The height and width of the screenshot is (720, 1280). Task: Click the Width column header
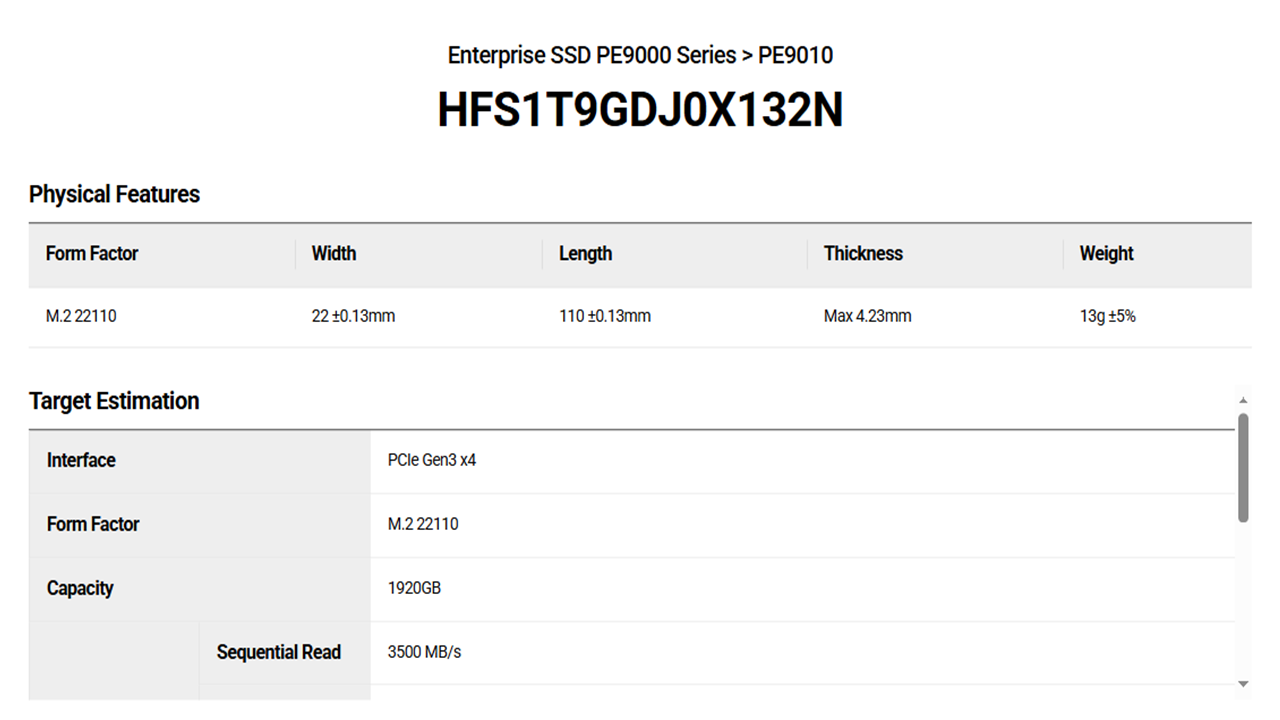tap(334, 254)
